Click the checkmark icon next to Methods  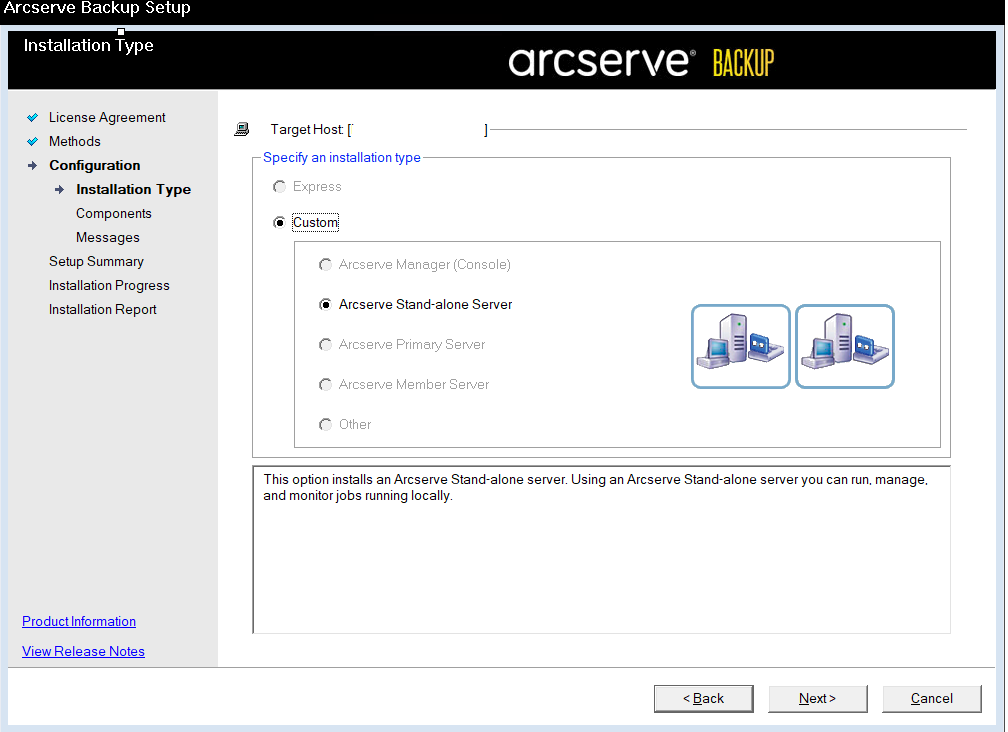pos(33,141)
